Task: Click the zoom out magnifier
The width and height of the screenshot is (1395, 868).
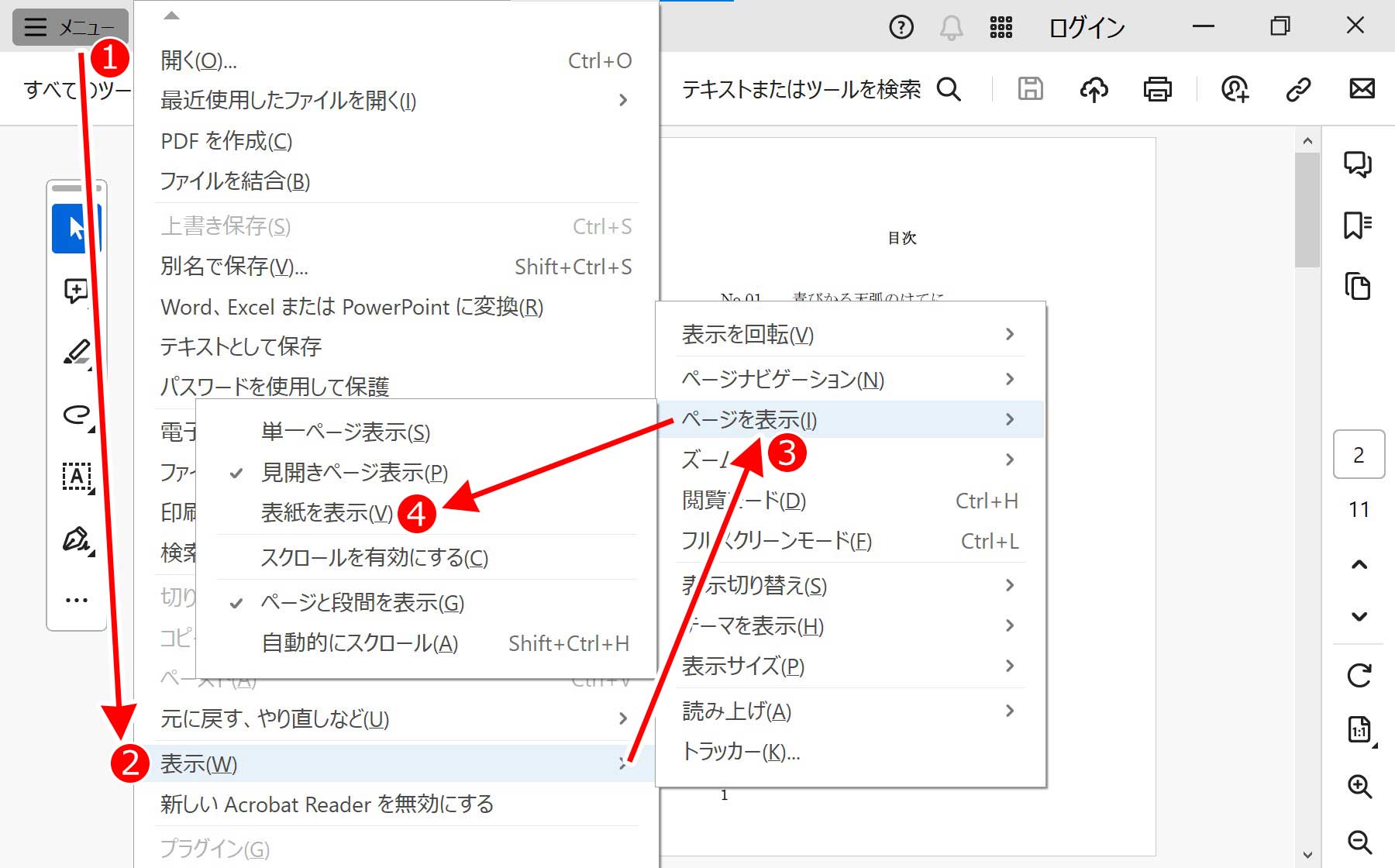Action: (1359, 842)
